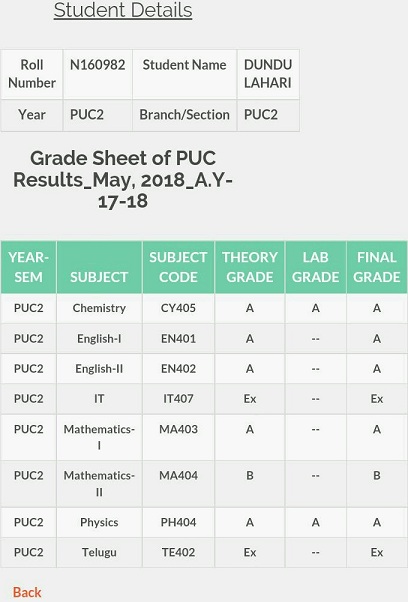Select the Student Details heading
Screen dimensions: 408x602
(x=123, y=10)
